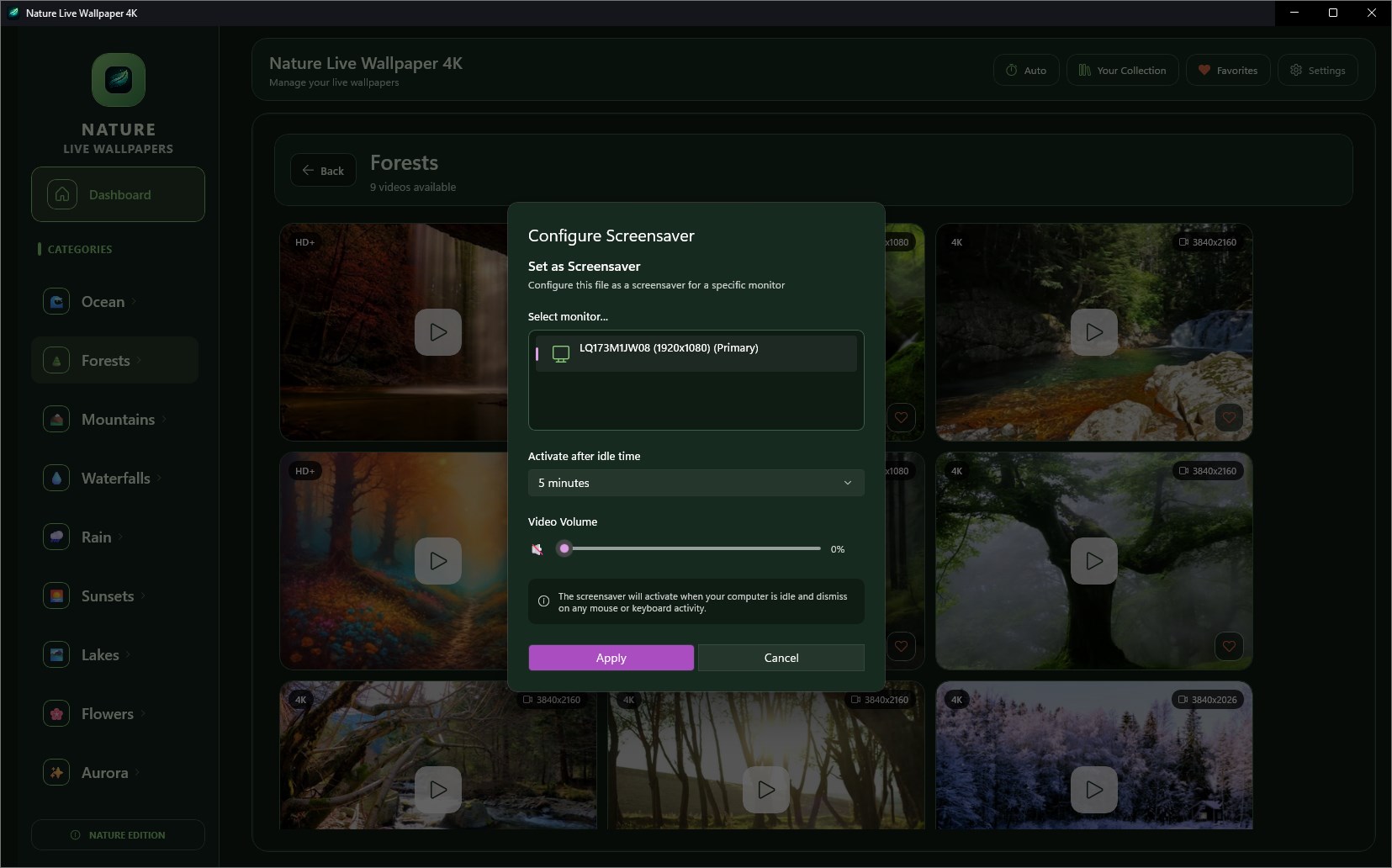Image resolution: width=1392 pixels, height=868 pixels.
Task: Click the Back button on the Forests page
Action: coord(323,171)
